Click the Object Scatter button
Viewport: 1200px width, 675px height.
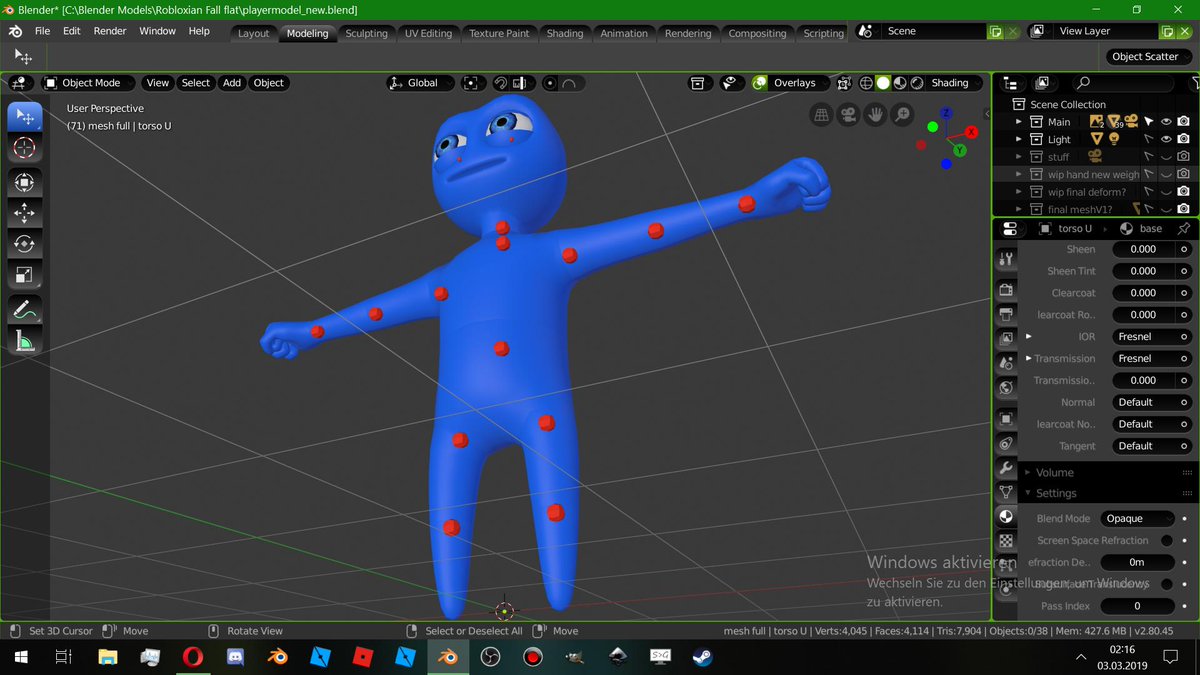[x=1145, y=57]
